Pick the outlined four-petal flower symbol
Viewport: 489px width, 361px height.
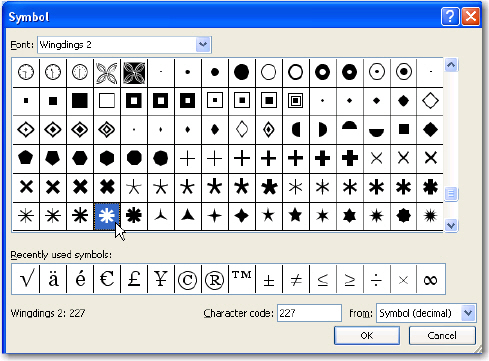point(107,72)
